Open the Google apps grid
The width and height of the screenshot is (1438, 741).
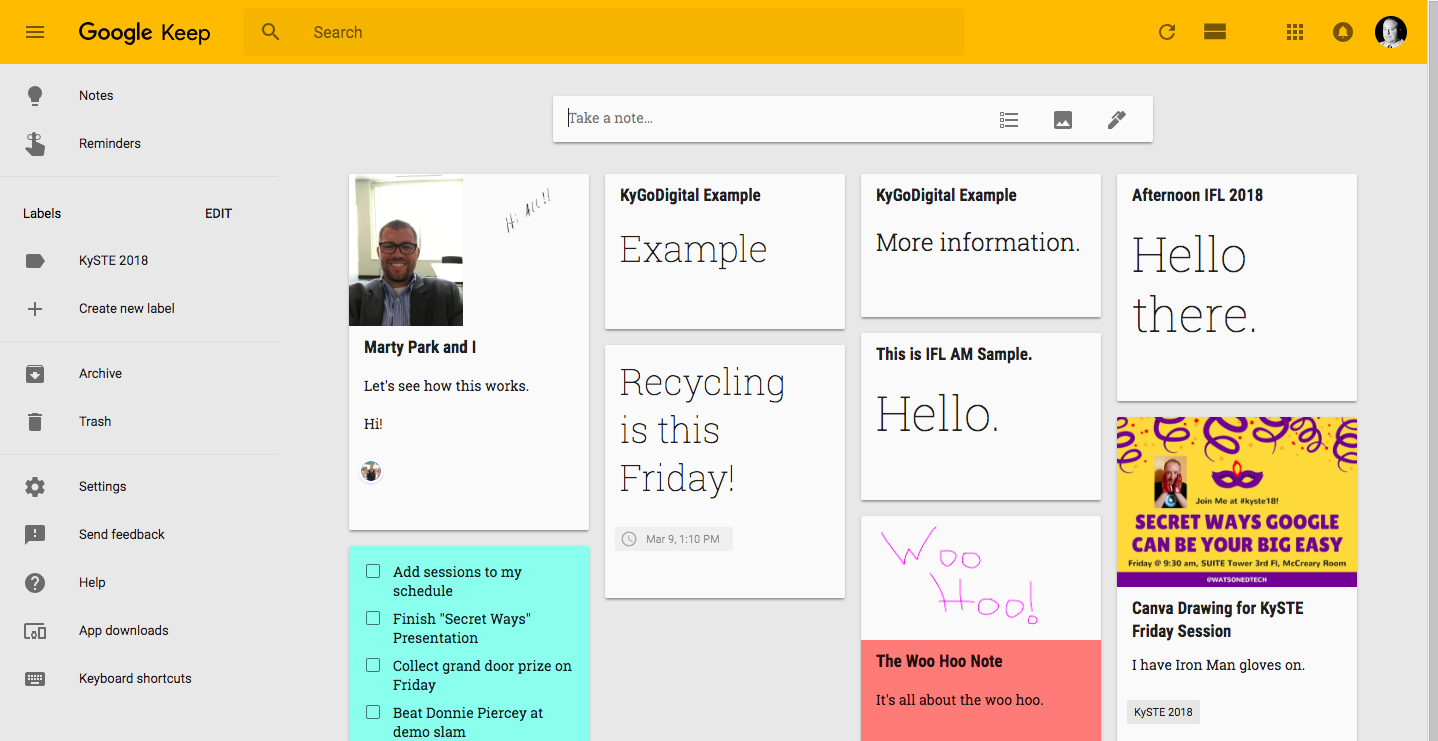coord(1295,32)
